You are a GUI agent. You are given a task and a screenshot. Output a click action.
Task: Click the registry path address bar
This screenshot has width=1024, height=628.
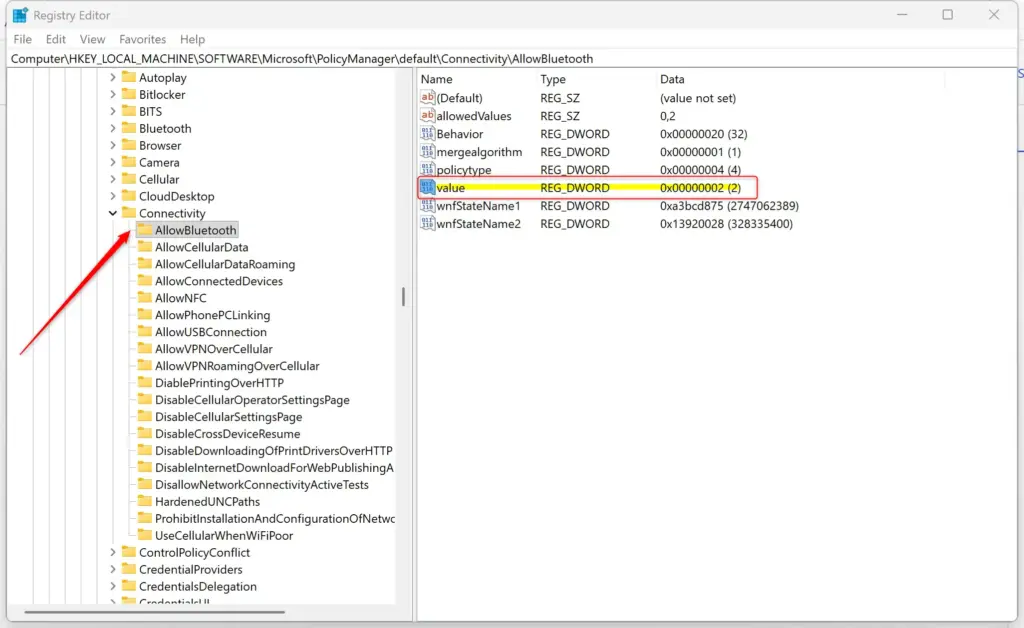tap(512, 59)
